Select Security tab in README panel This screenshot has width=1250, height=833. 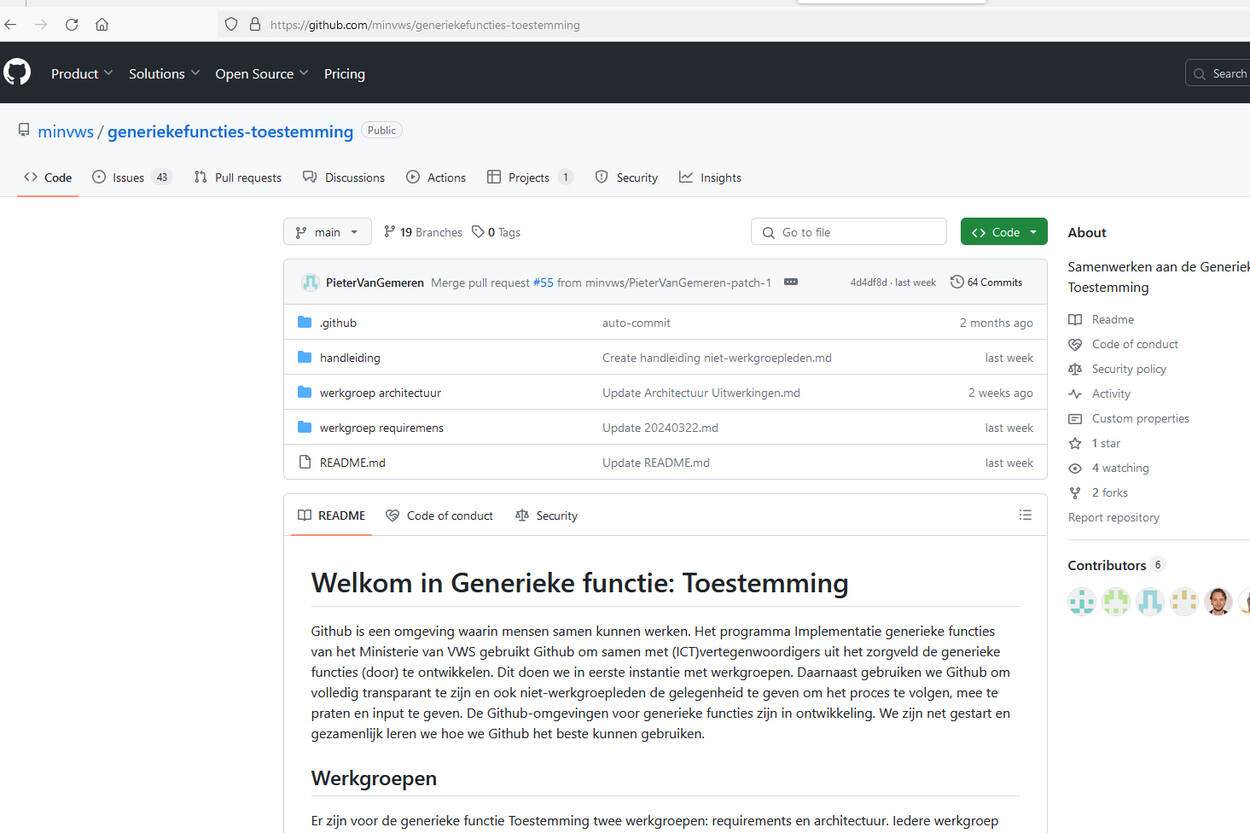(546, 515)
